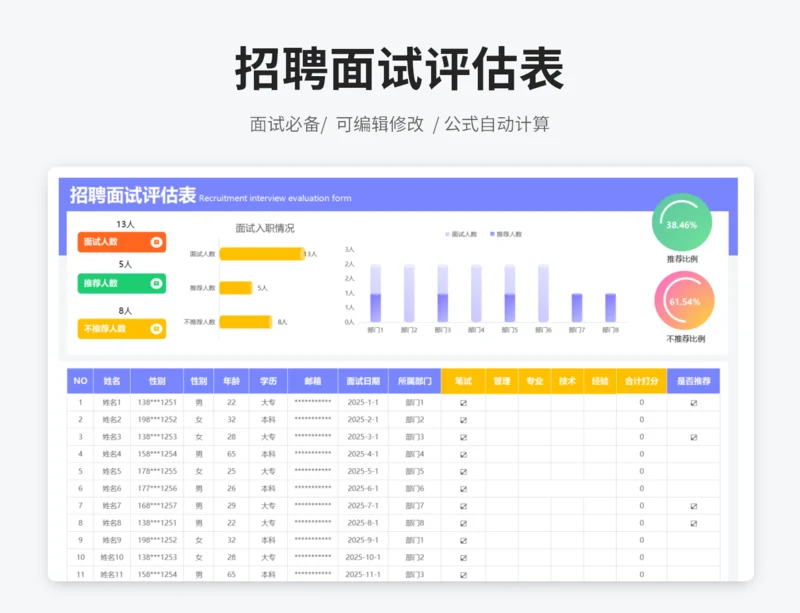Select the cell containing 姓名5
The image size is (800, 613).
(x=112, y=471)
